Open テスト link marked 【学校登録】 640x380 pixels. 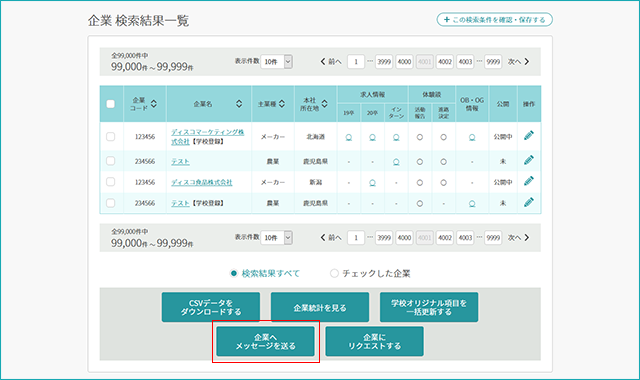pos(180,203)
